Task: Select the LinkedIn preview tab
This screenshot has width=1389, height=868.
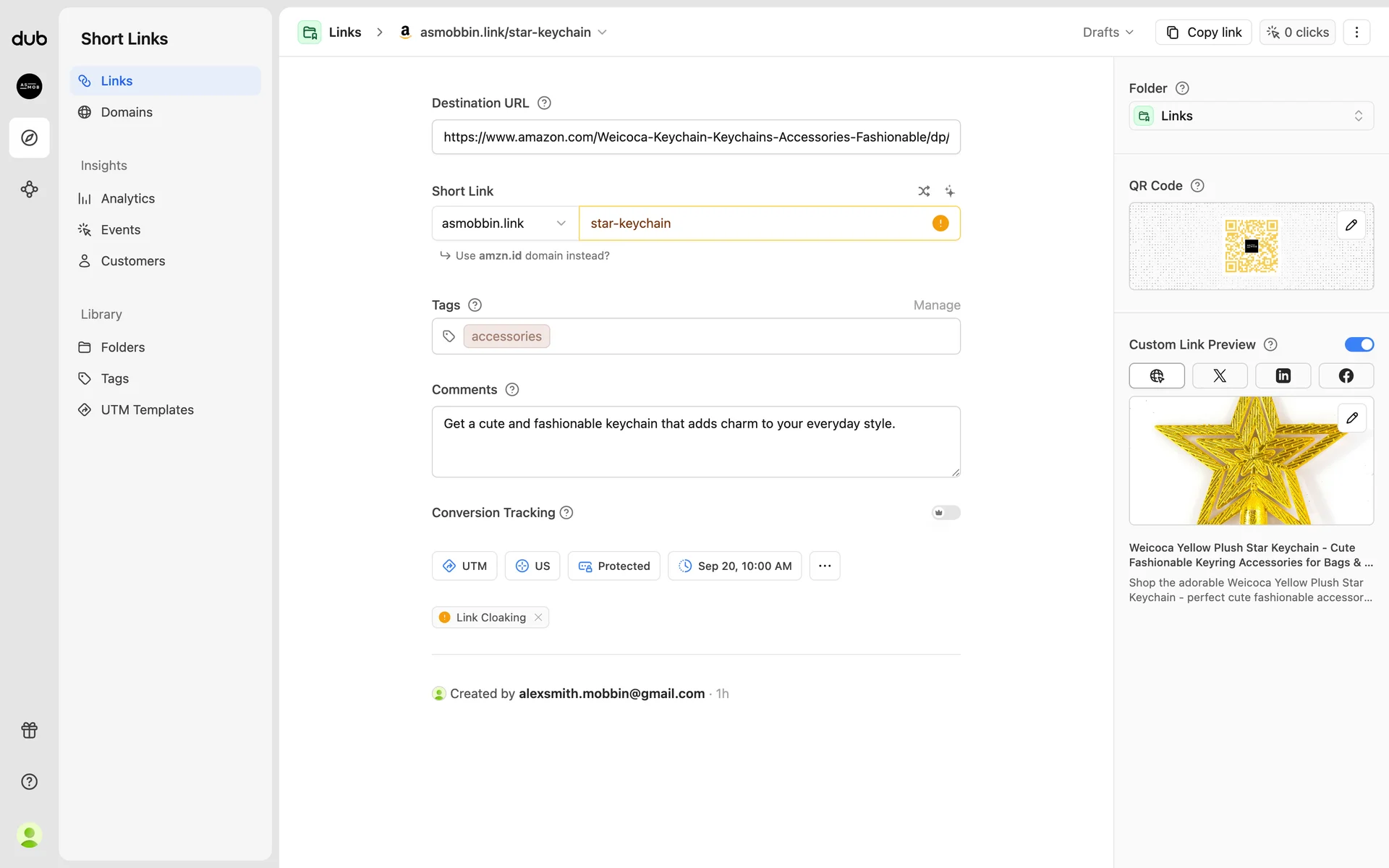Action: coord(1283,375)
